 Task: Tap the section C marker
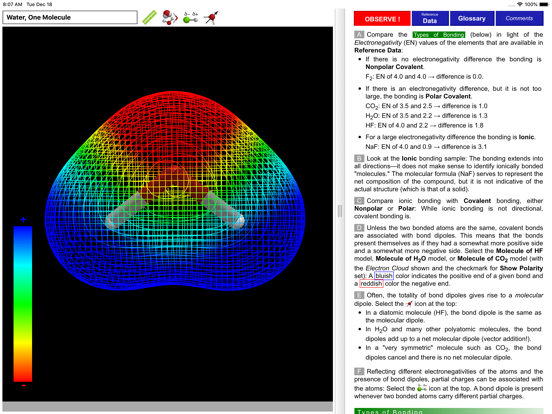click(359, 201)
